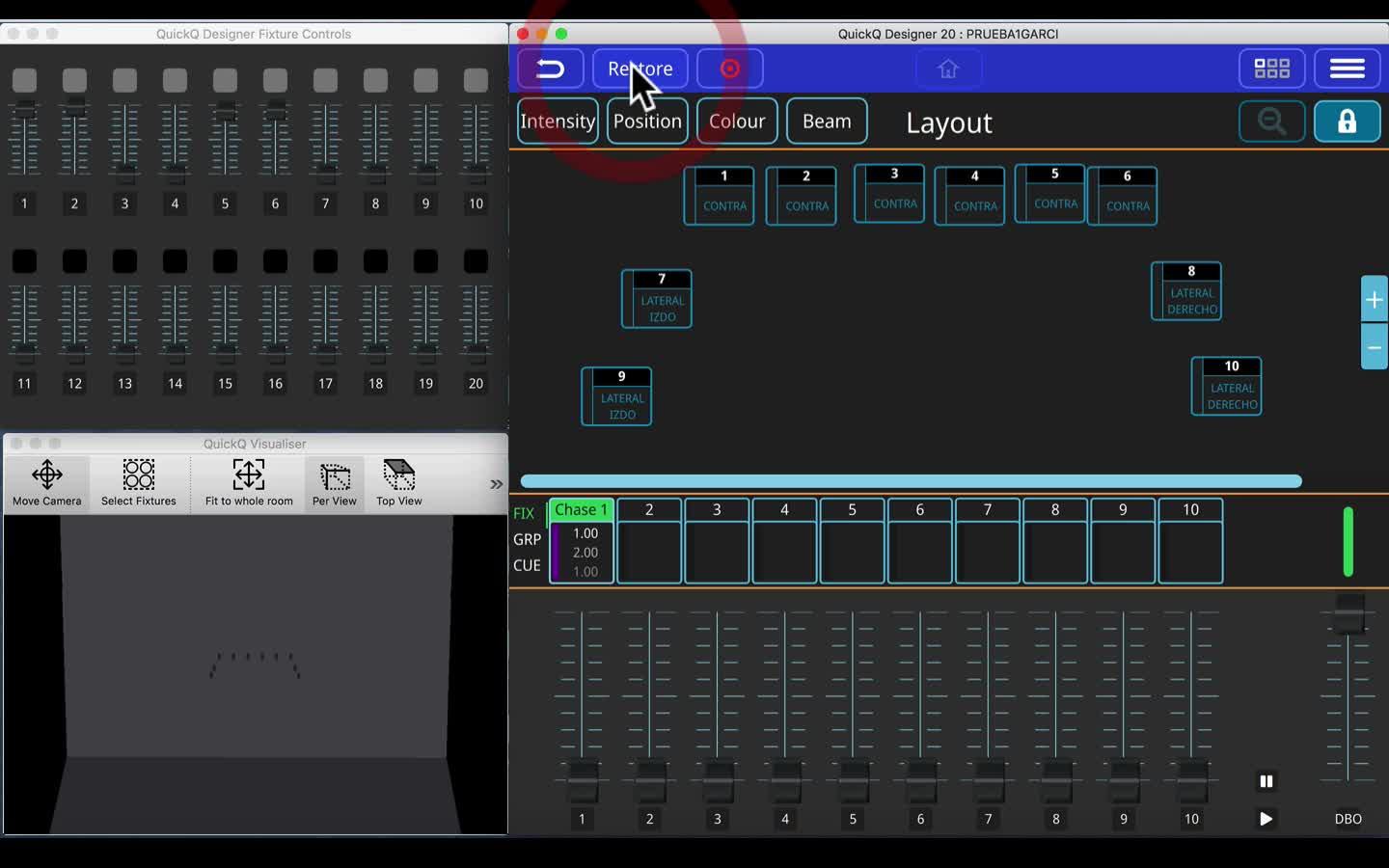Toggle the layout lock icon
The image size is (1389, 868).
click(1347, 122)
